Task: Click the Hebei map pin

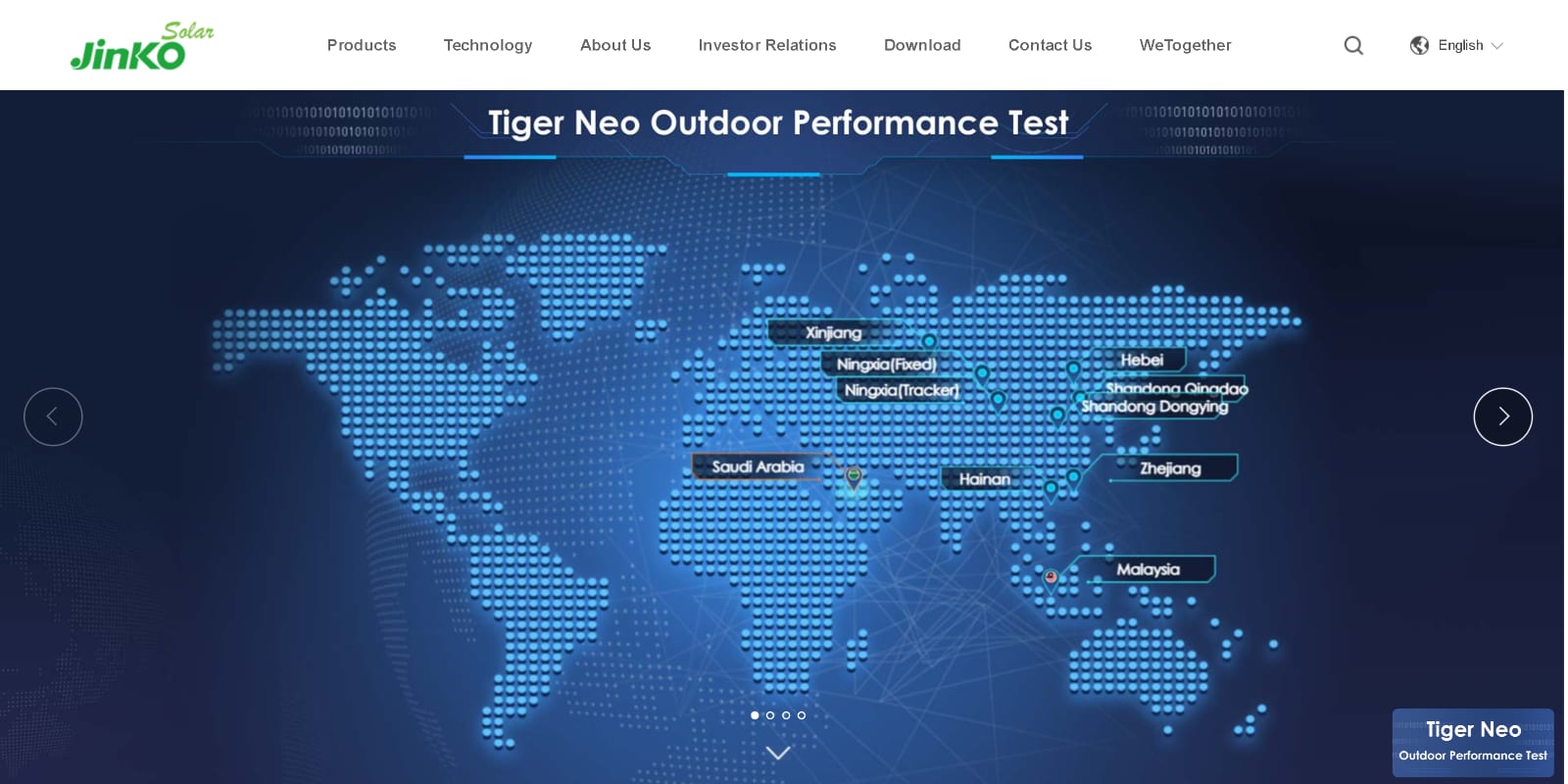Action: click(x=1073, y=370)
